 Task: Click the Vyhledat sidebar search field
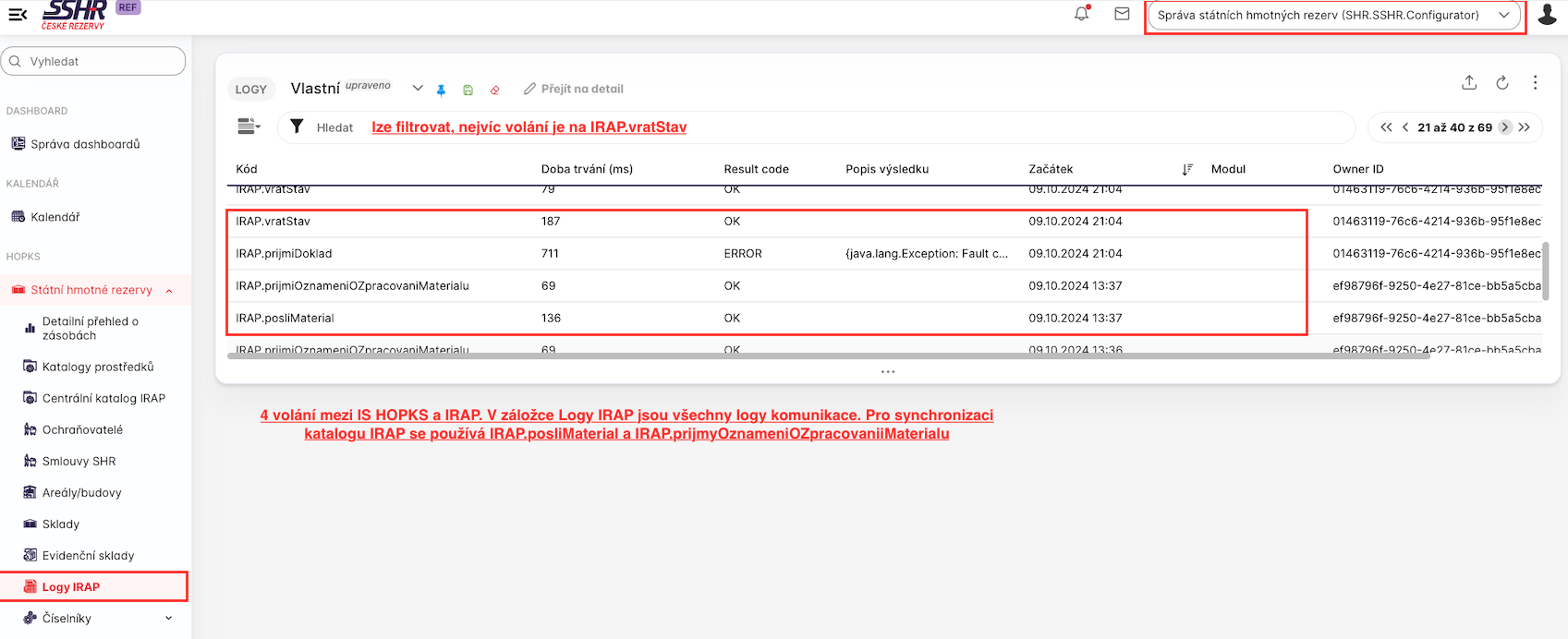tap(93, 62)
